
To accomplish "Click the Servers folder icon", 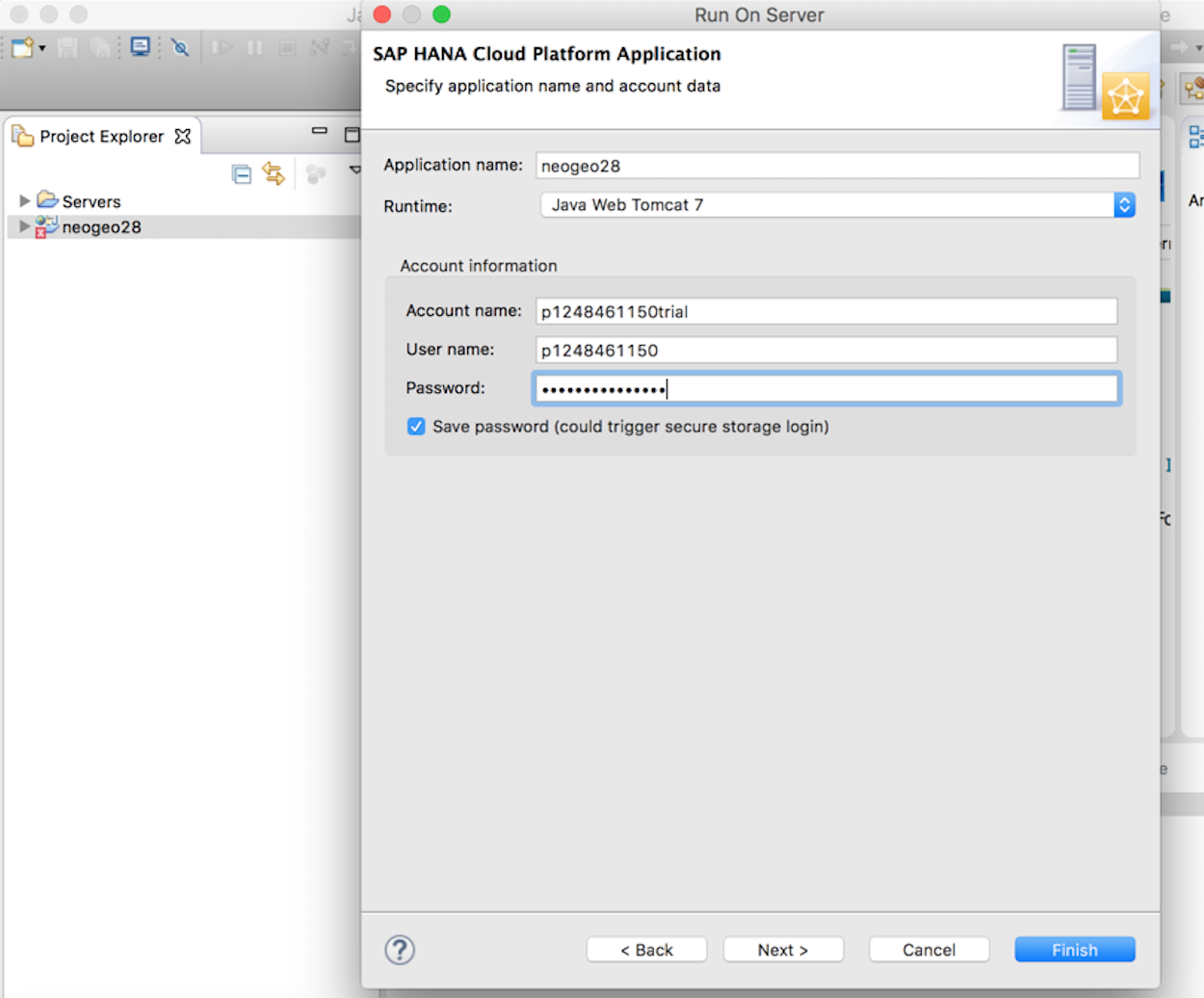I will point(47,199).
